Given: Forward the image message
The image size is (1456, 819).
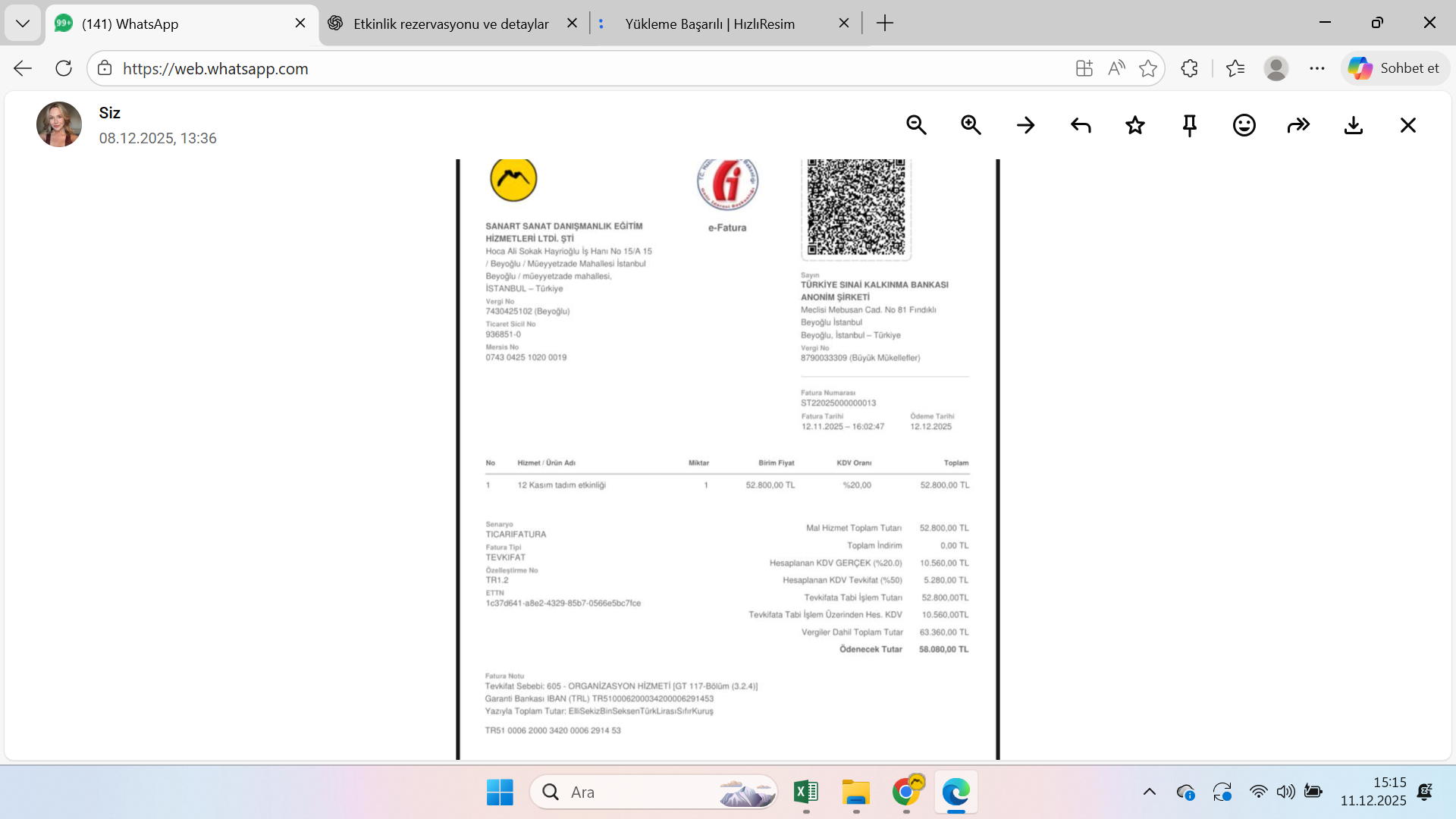Looking at the screenshot, I should 1299,125.
